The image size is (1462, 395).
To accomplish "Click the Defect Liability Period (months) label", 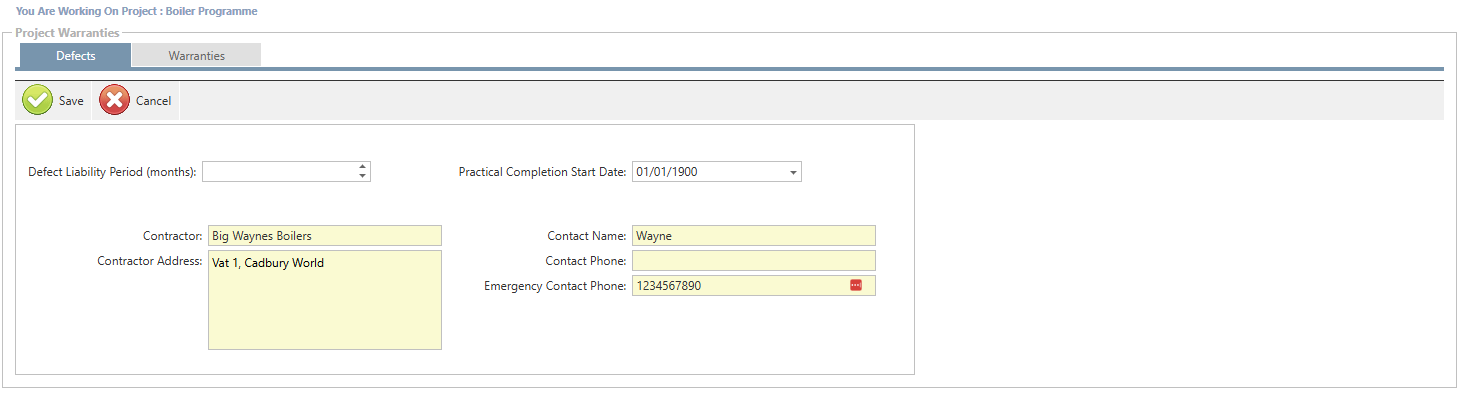I will tap(112, 172).
